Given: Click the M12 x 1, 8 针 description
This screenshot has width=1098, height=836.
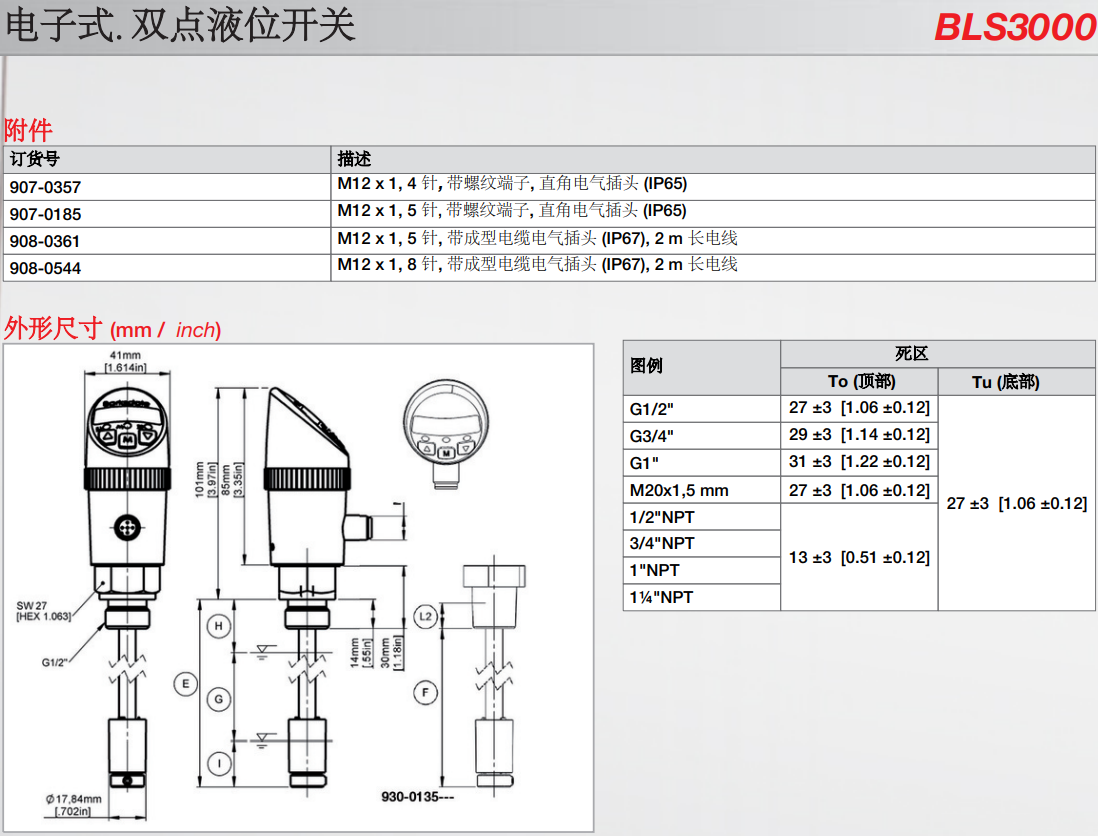Looking at the screenshot, I should 537,264.
